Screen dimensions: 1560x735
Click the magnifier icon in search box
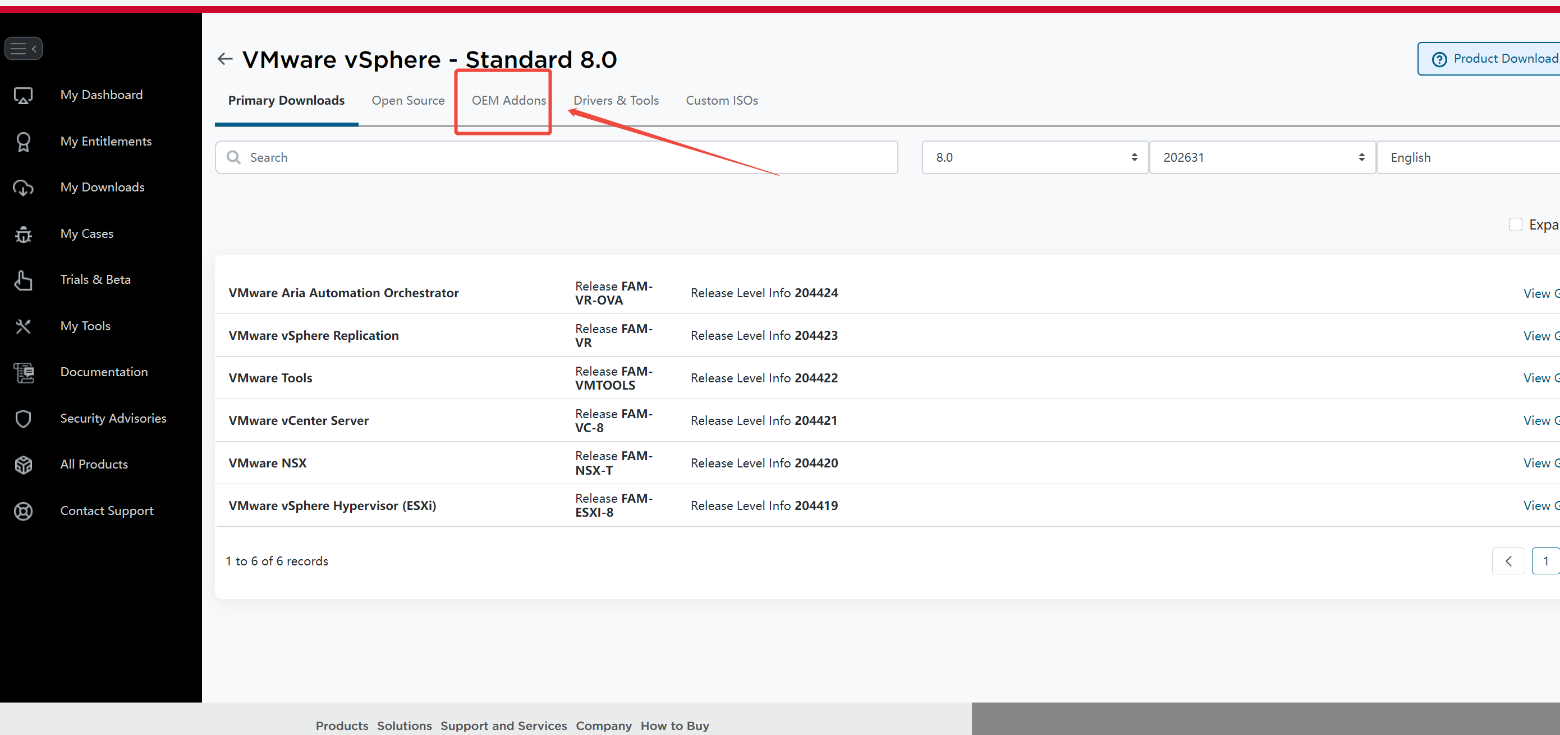(x=234, y=158)
